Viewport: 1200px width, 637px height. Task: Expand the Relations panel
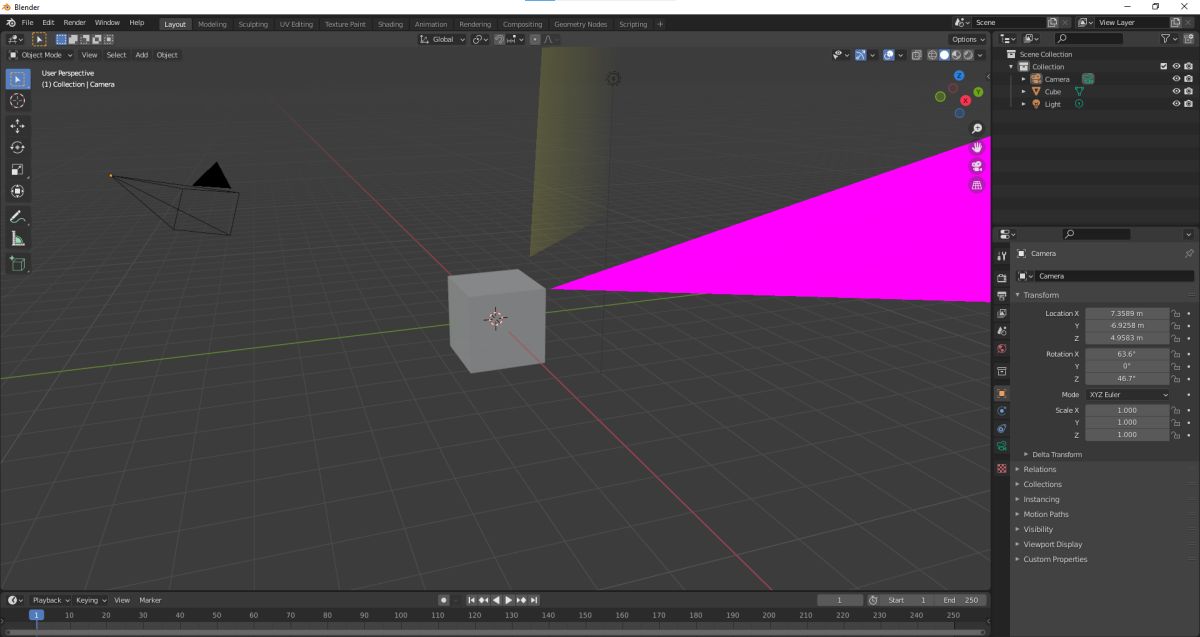[1039, 469]
